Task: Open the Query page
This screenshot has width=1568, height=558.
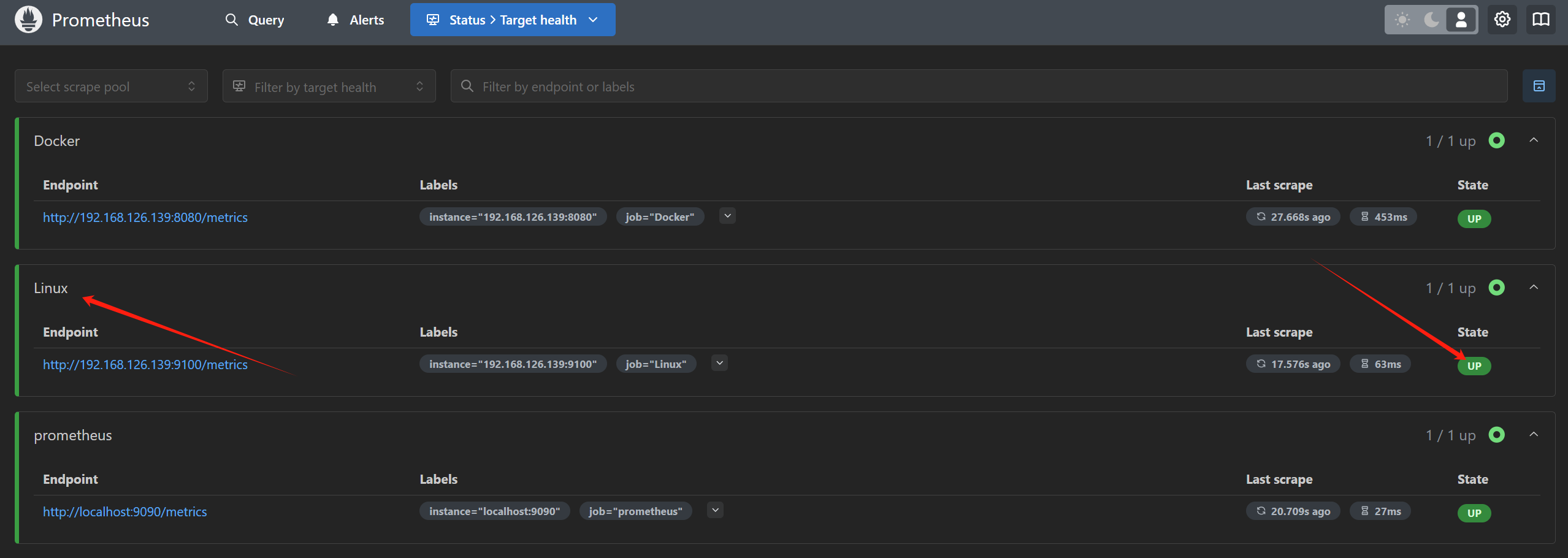Action: tap(254, 20)
